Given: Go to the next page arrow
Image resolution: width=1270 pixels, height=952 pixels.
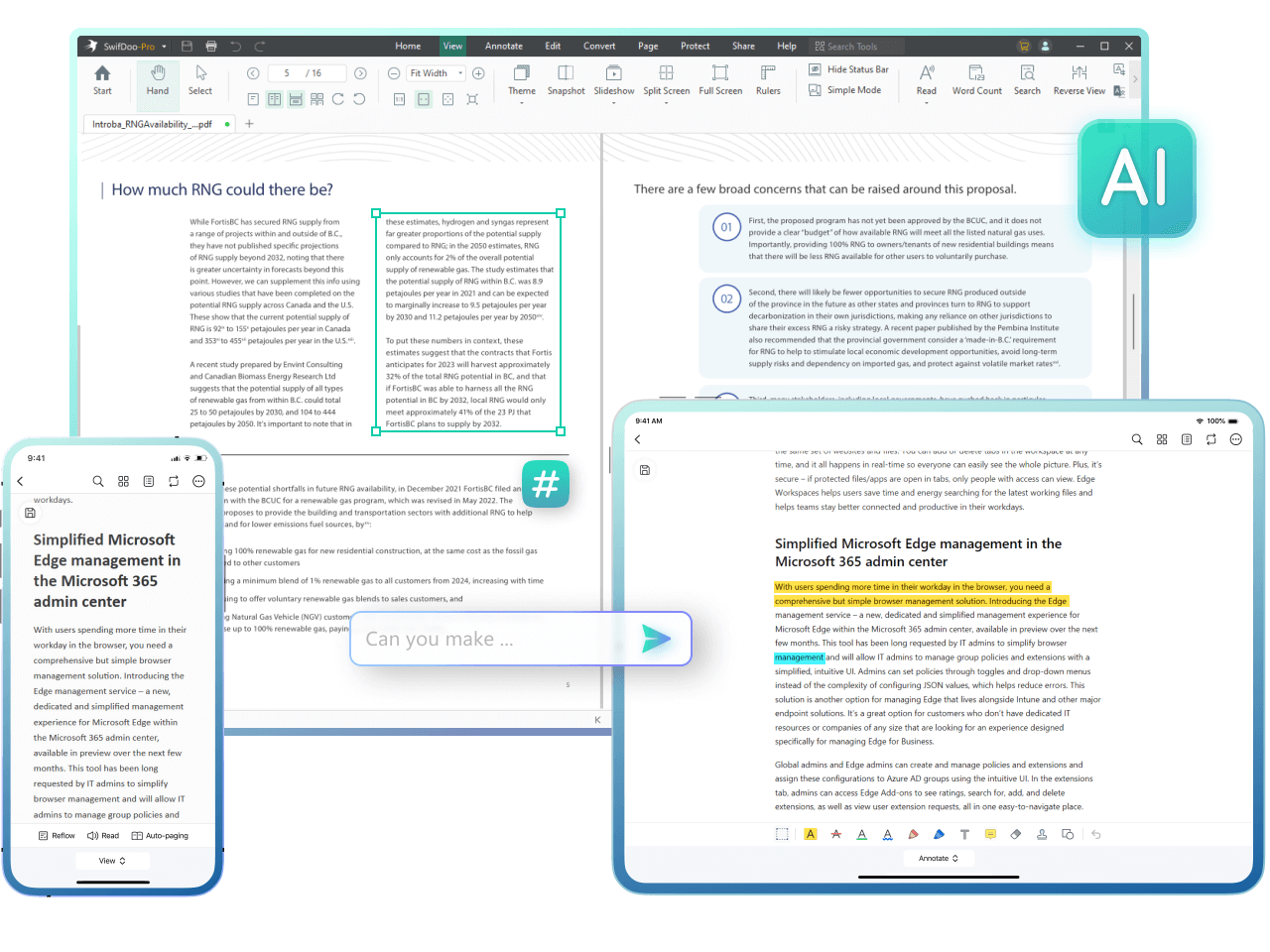Looking at the screenshot, I should pyautogui.click(x=360, y=73).
